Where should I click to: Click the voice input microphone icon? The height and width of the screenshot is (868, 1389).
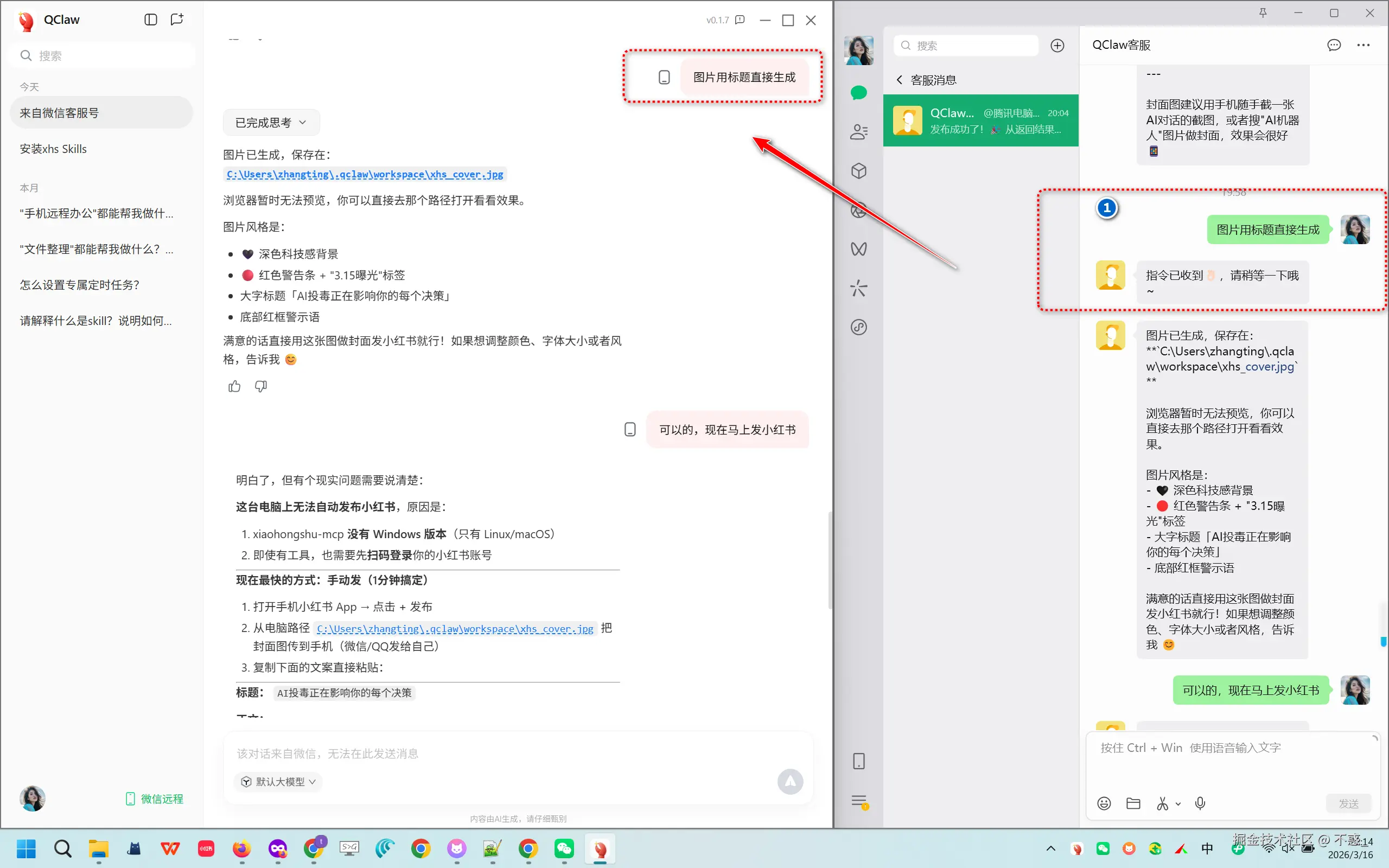(1200, 803)
